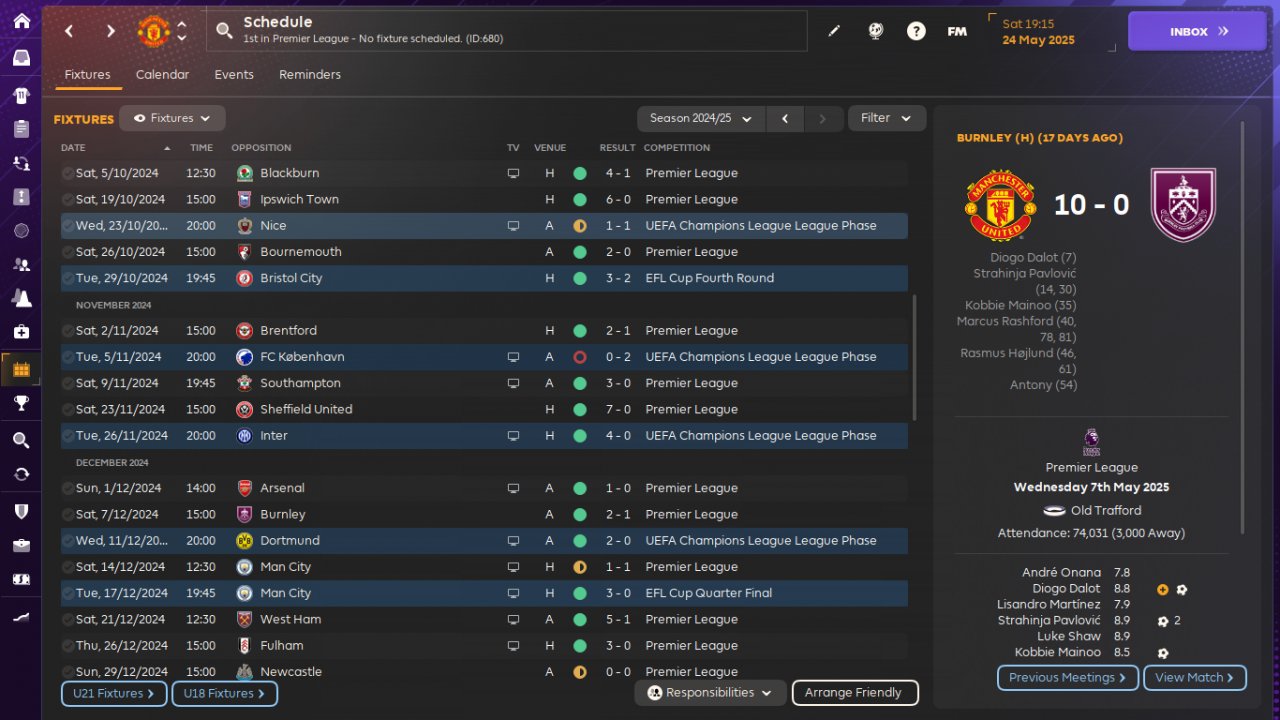Open Previous Meetings
This screenshot has height=720, width=1280.
pos(1068,678)
